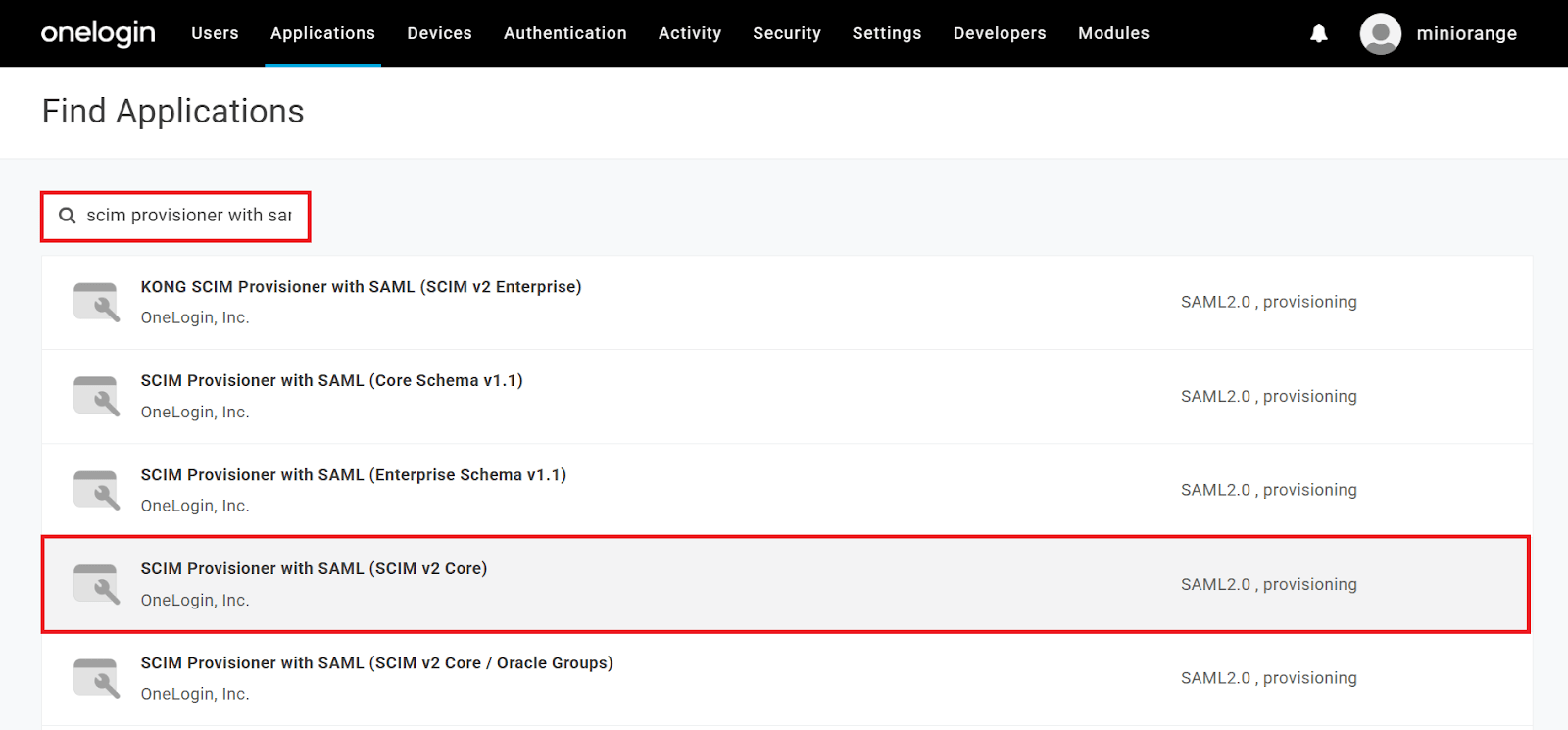This screenshot has height=730, width=1568.
Task: Click "OneLogin, Inc." under KONG SCIM Provisioner
Action: coord(195,318)
